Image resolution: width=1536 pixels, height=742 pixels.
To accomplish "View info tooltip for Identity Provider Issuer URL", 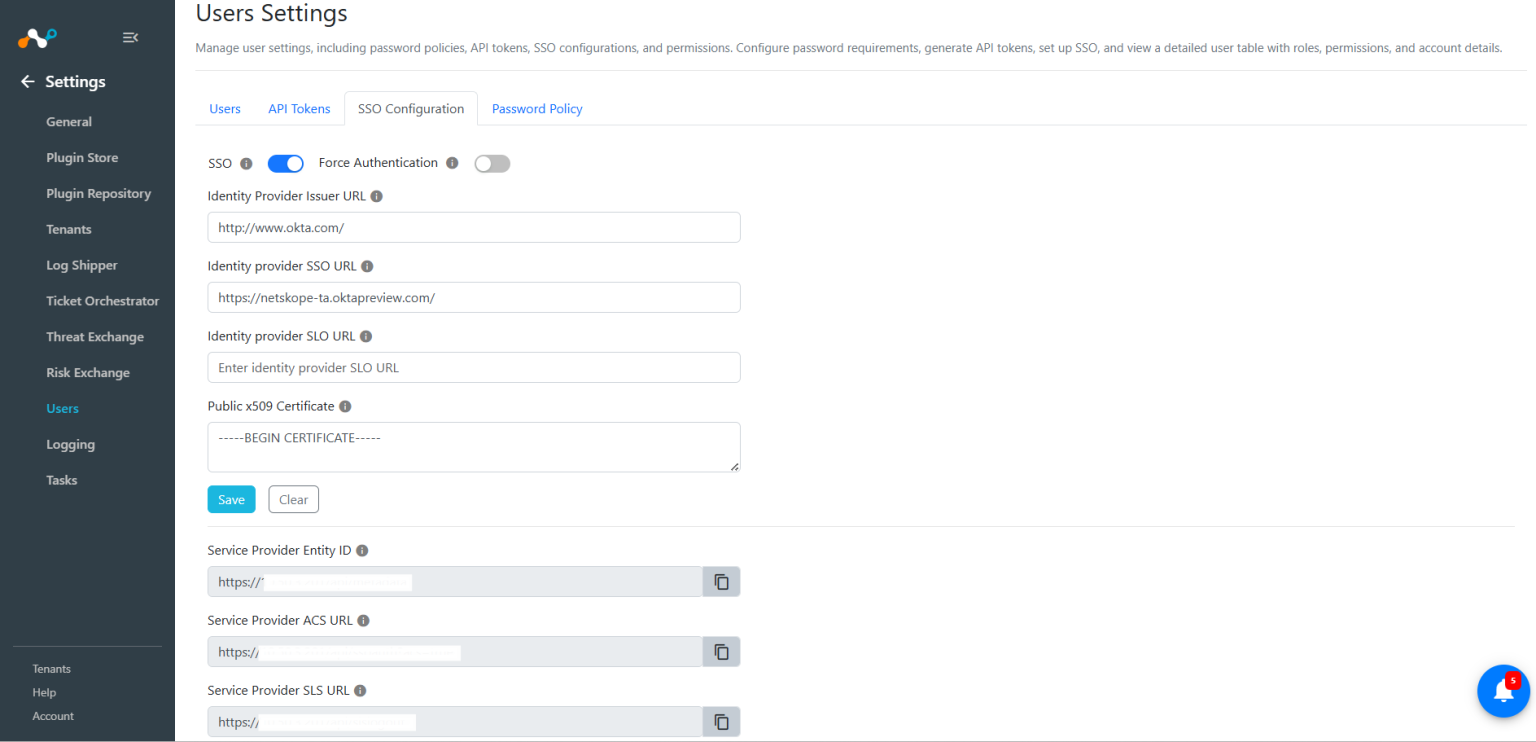I will click(376, 196).
